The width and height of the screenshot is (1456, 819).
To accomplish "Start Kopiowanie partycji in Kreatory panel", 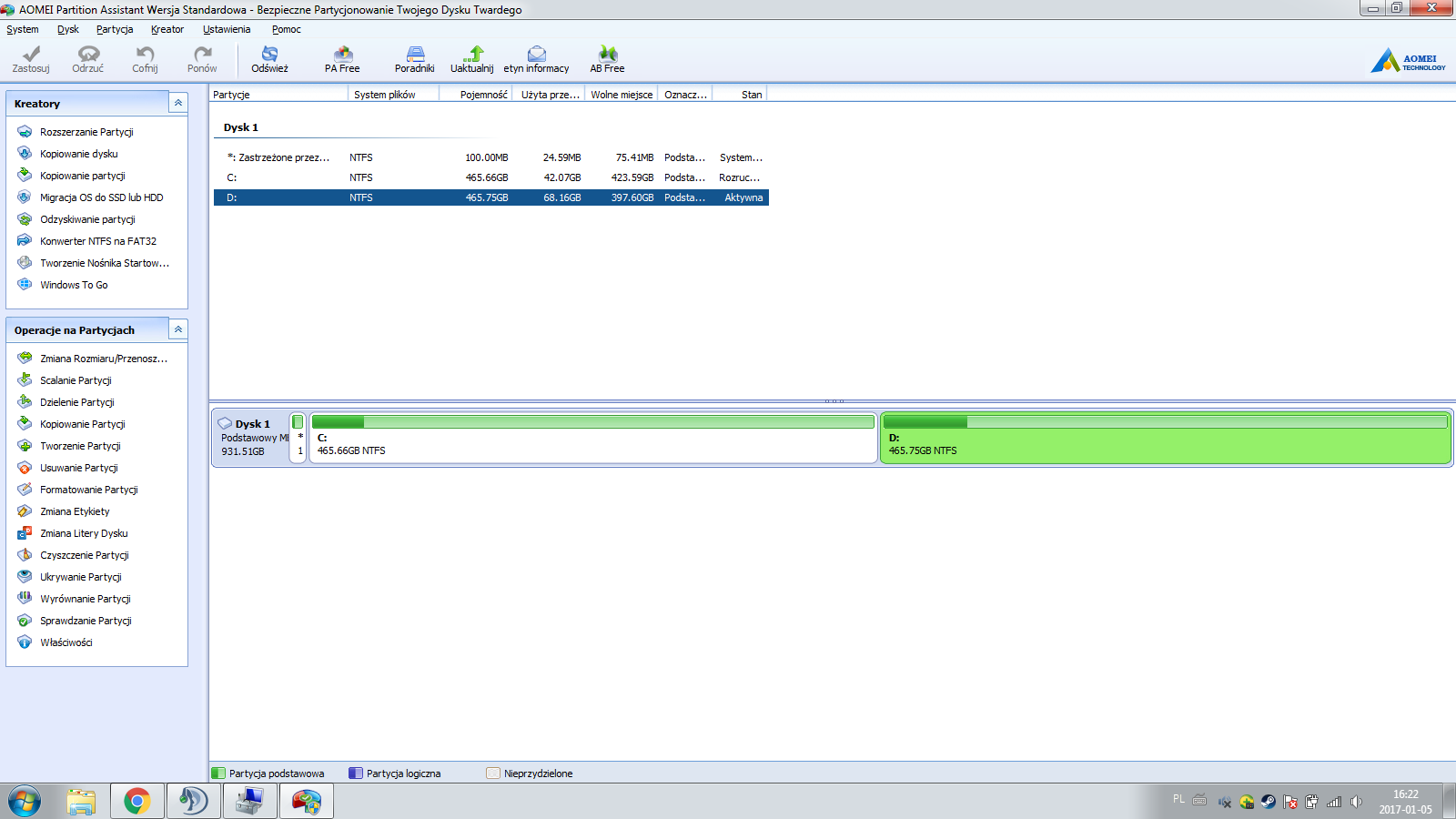I will [83, 176].
